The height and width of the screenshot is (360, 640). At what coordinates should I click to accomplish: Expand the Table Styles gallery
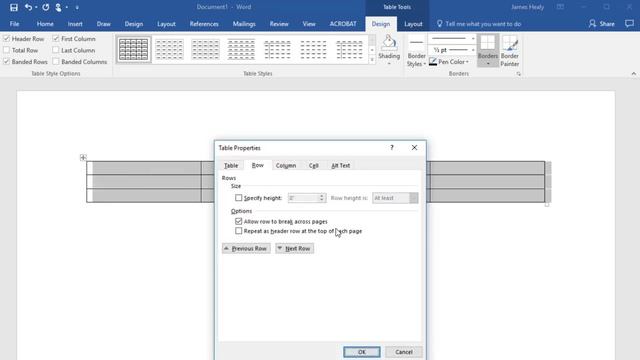(x=372, y=60)
